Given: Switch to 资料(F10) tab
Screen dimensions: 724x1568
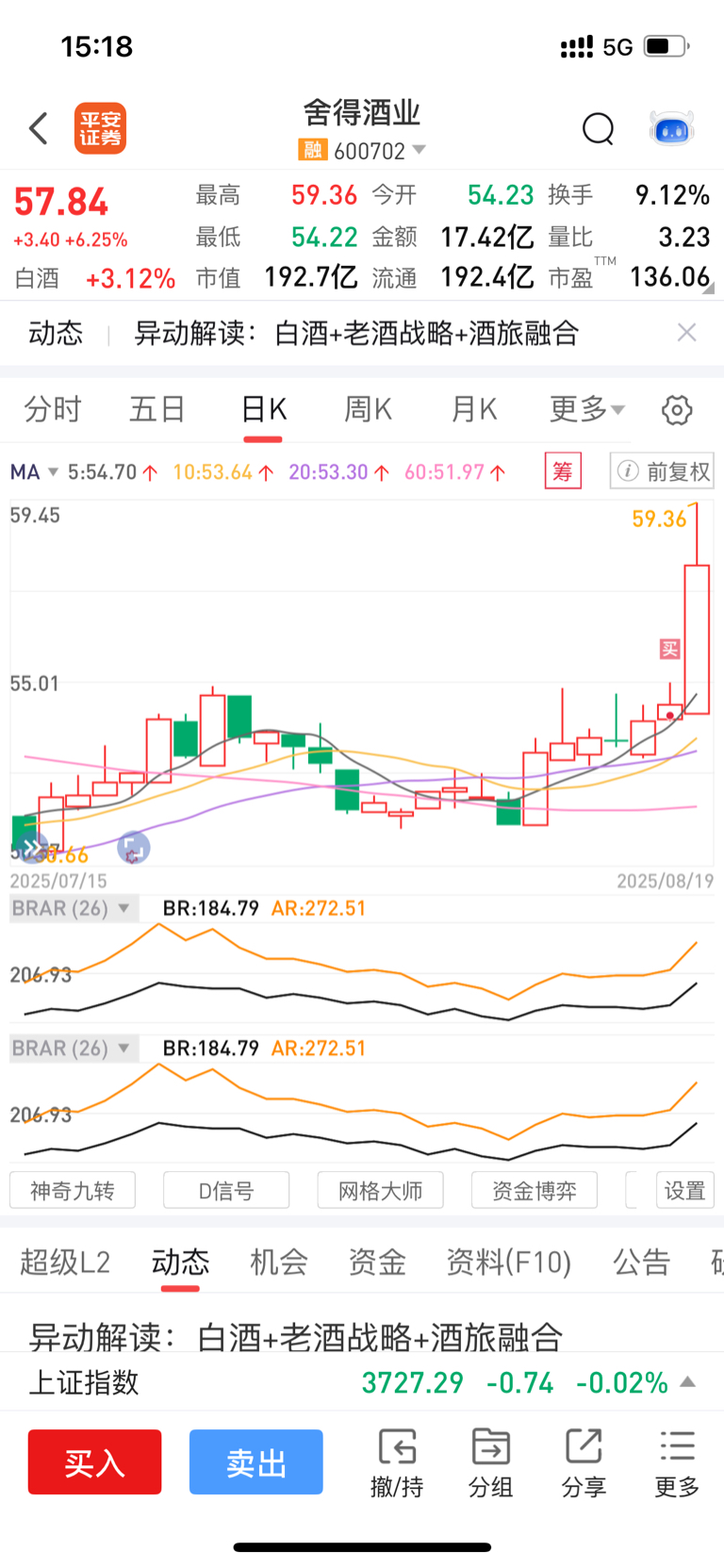Looking at the screenshot, I should pyautogui.click(x=509, y=1262).
